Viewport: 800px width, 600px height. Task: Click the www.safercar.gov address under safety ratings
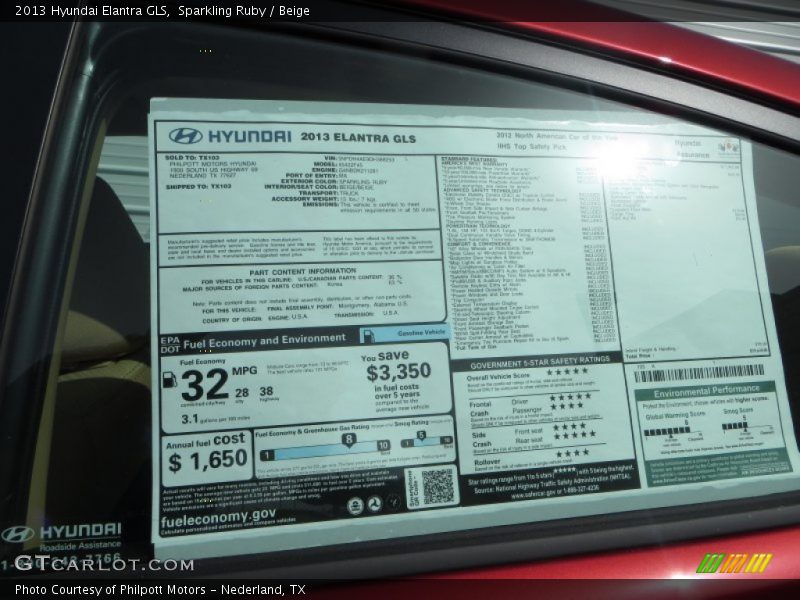coord(535,494)
